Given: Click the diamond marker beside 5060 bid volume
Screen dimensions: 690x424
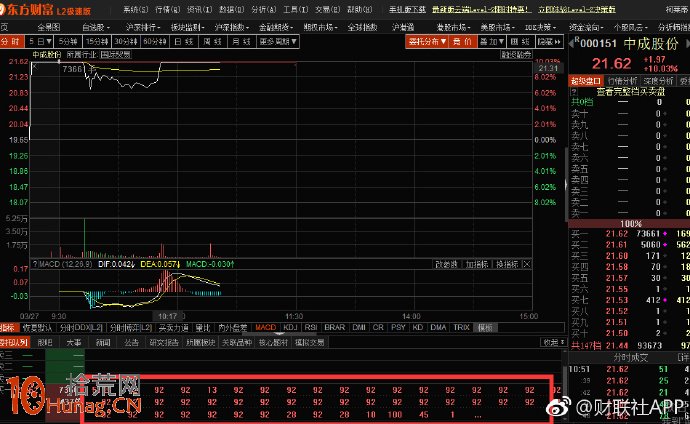Looking at the screenshot, I should click(664, 245).
